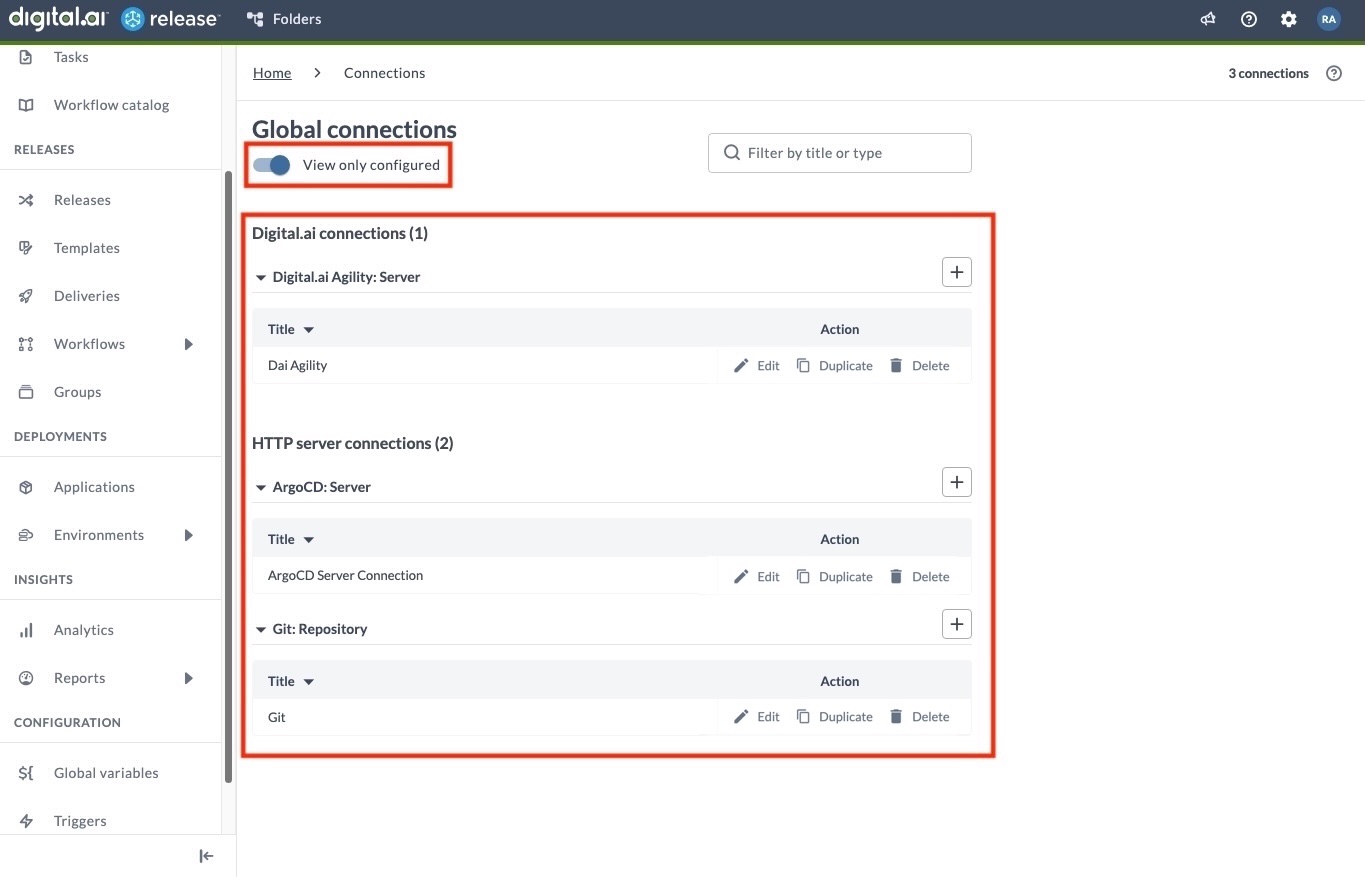Open Workflow catalog book icon
The width and height of the screenshot is (1365, 877).
click(x=27, y=105)
